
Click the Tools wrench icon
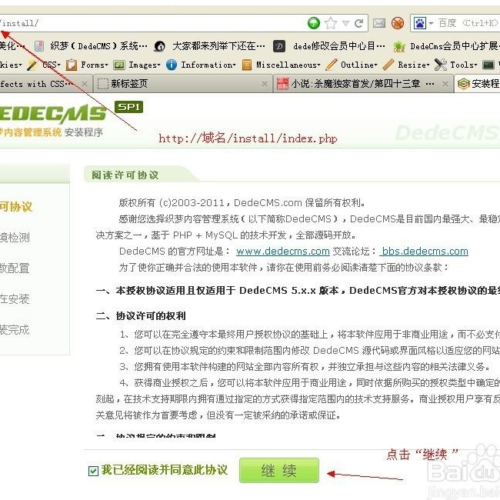440,65
